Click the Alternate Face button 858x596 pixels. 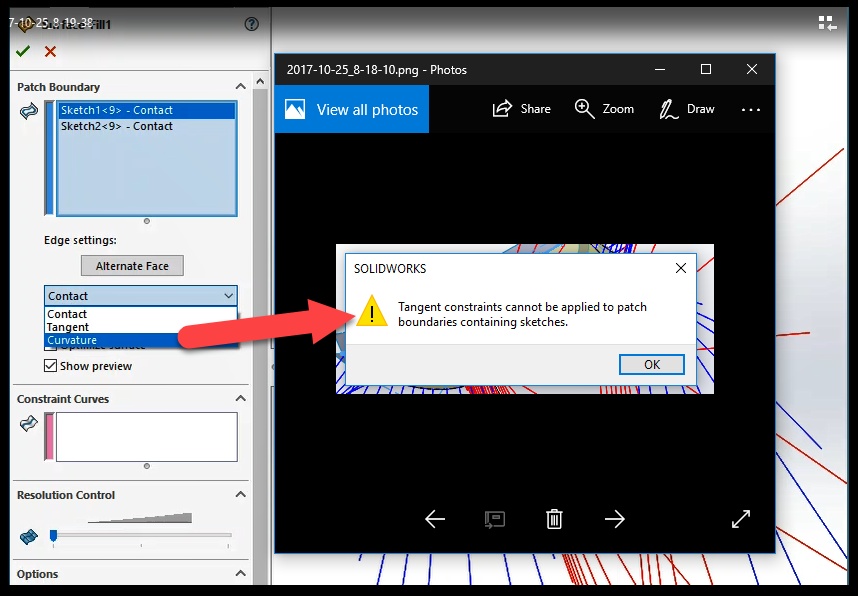[132, 266]
